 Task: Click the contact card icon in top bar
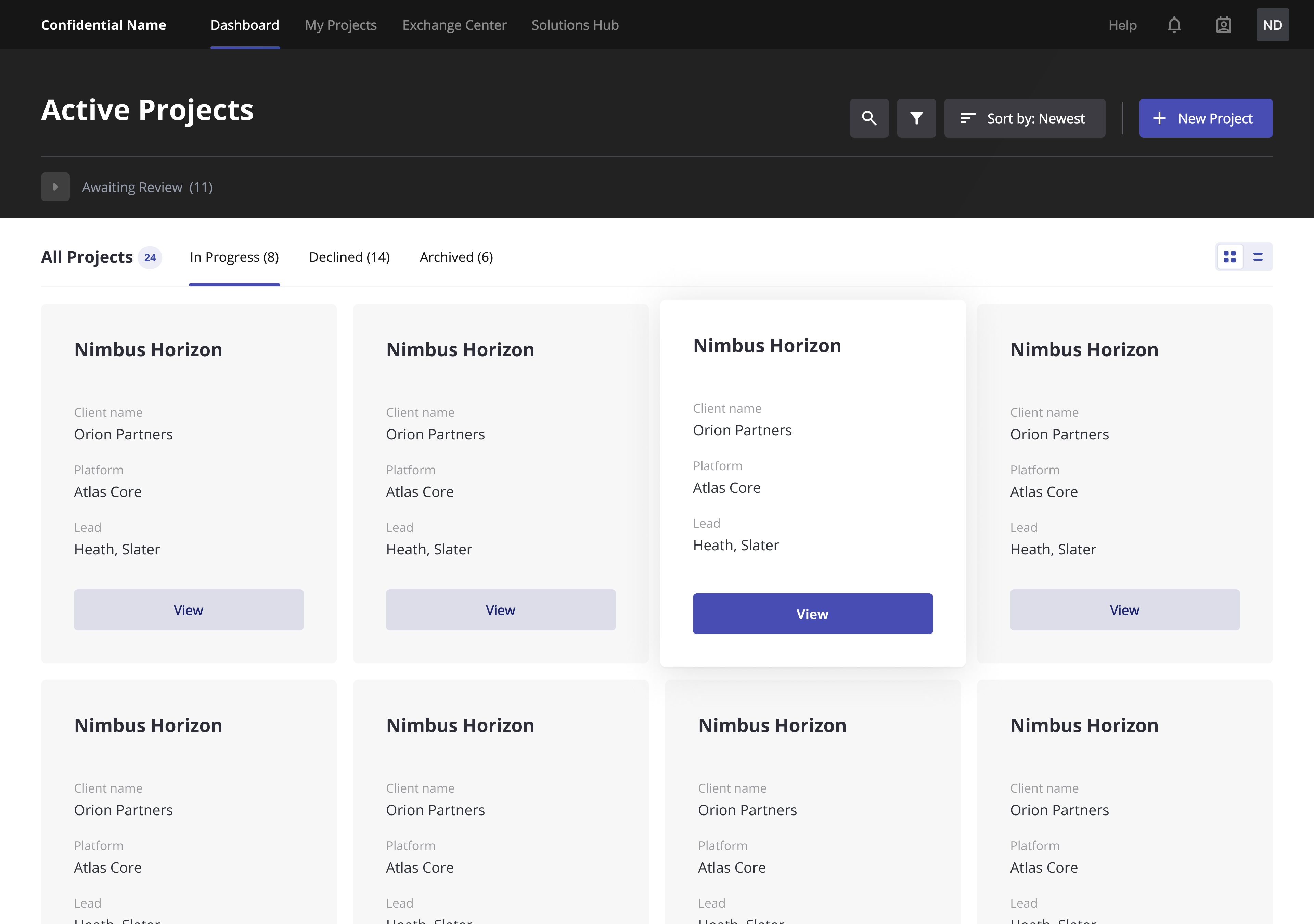pyautogui.click(x=1224, y=25)
